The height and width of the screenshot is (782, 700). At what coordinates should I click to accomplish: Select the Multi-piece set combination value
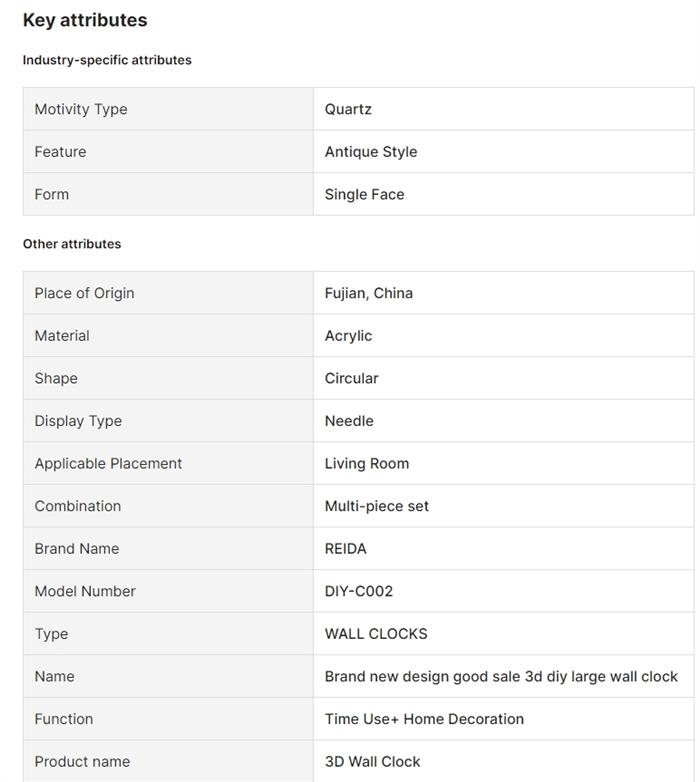click(376, 506)
